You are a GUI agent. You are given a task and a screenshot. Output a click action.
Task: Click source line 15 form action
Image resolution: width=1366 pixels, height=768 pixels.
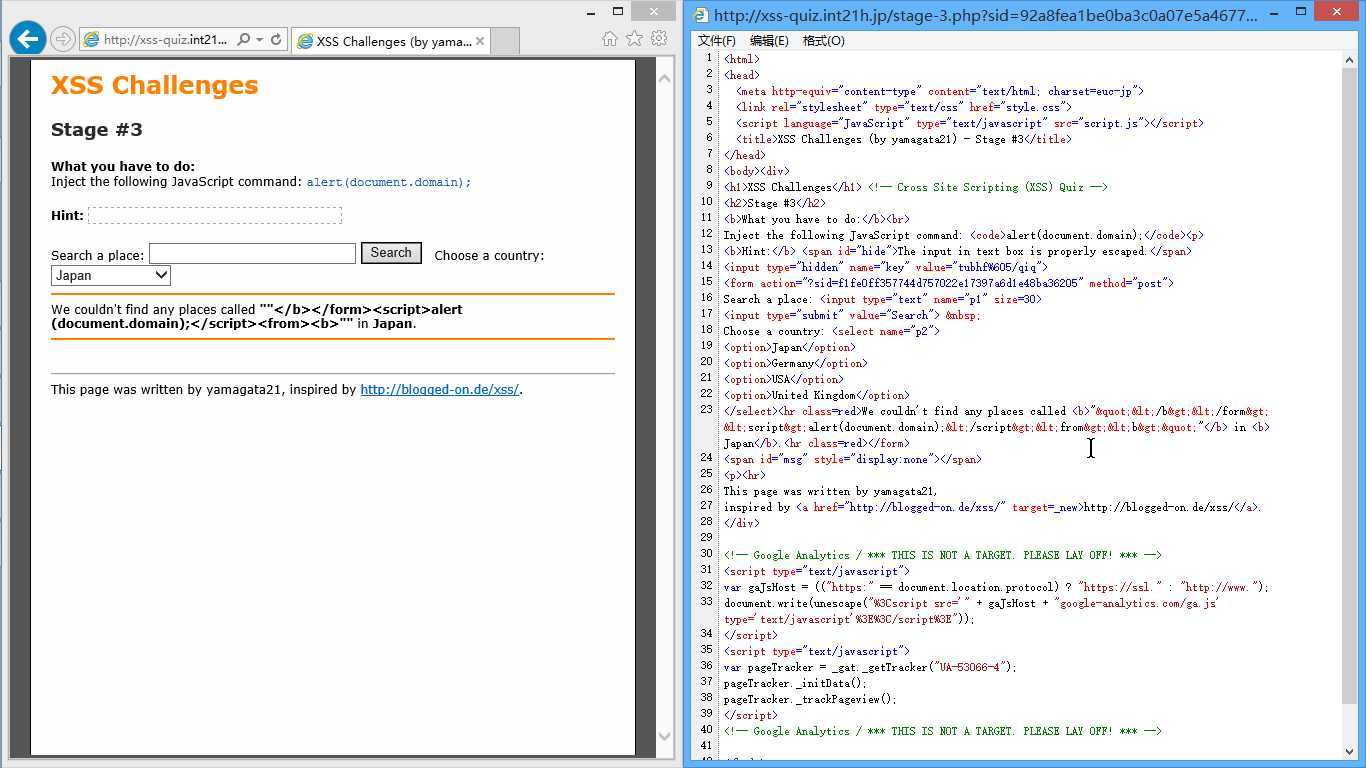(x=949, y=283)
